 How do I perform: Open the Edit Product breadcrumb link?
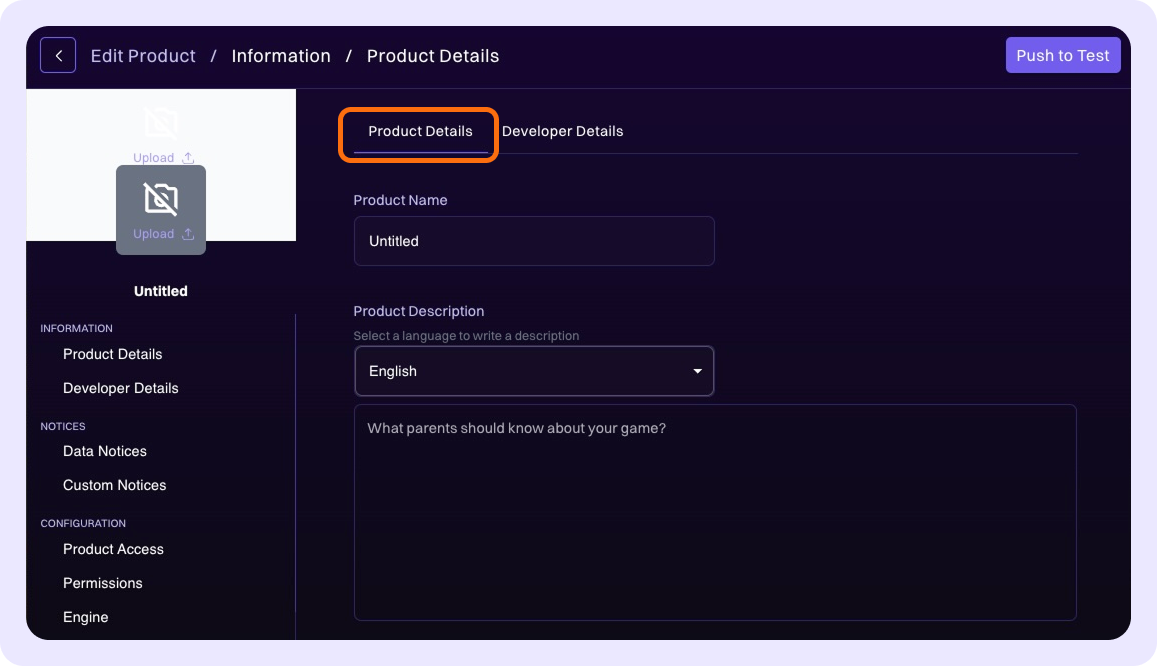pyautogui.click(x=143, y=56)
